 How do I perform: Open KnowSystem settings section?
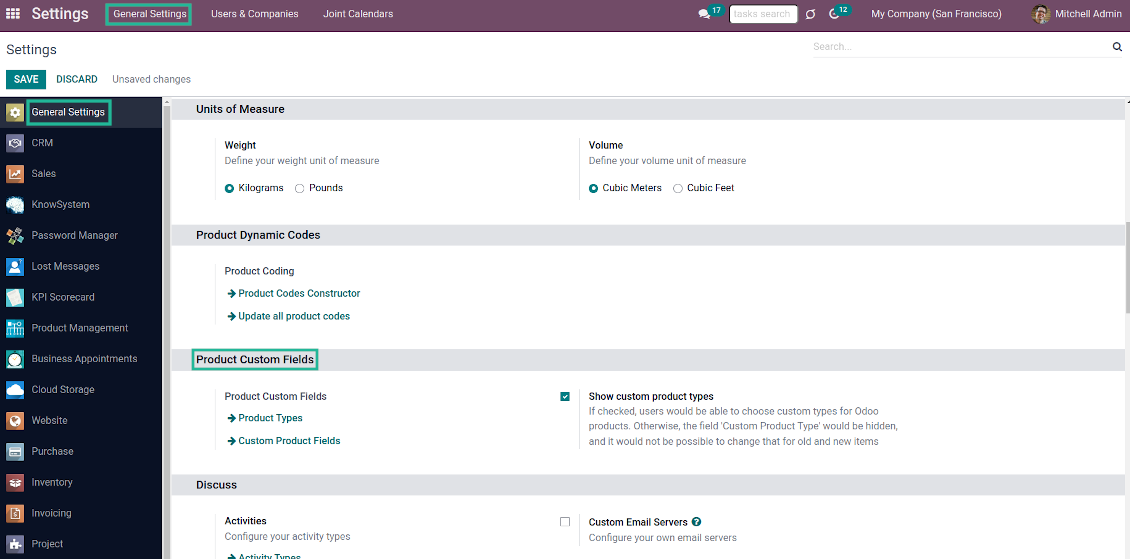coord(60,205)
